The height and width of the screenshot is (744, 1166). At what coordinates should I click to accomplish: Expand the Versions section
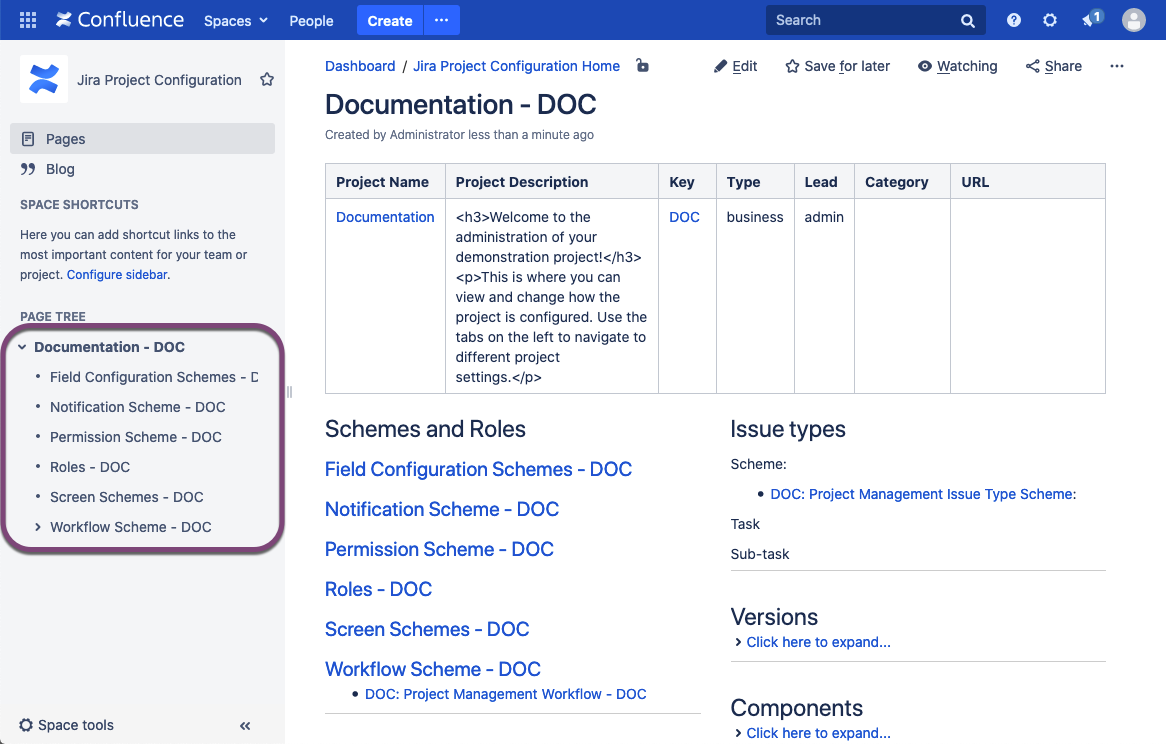[812, 642]
